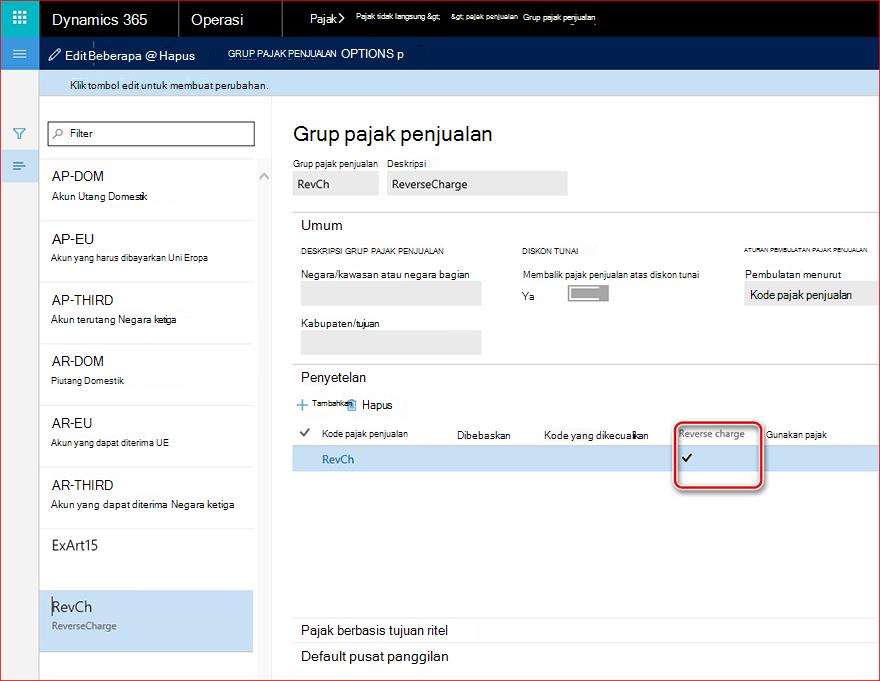The height and width of the screenshot is (681, 880).
Task: Open the app launcher waffle icon
Action: (x=20, y=18)
